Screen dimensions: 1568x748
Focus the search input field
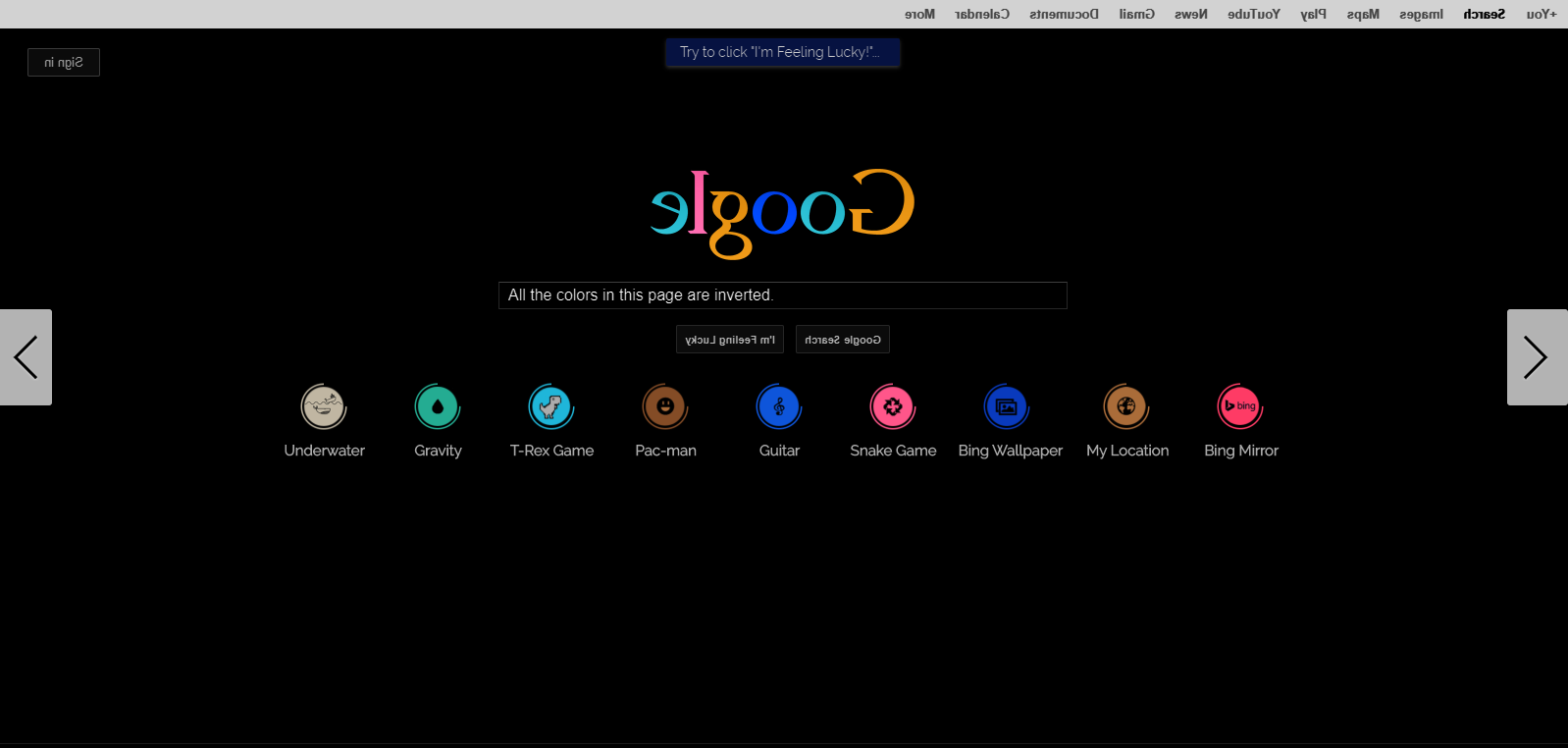pyautogui.click(x=782, y=295)
